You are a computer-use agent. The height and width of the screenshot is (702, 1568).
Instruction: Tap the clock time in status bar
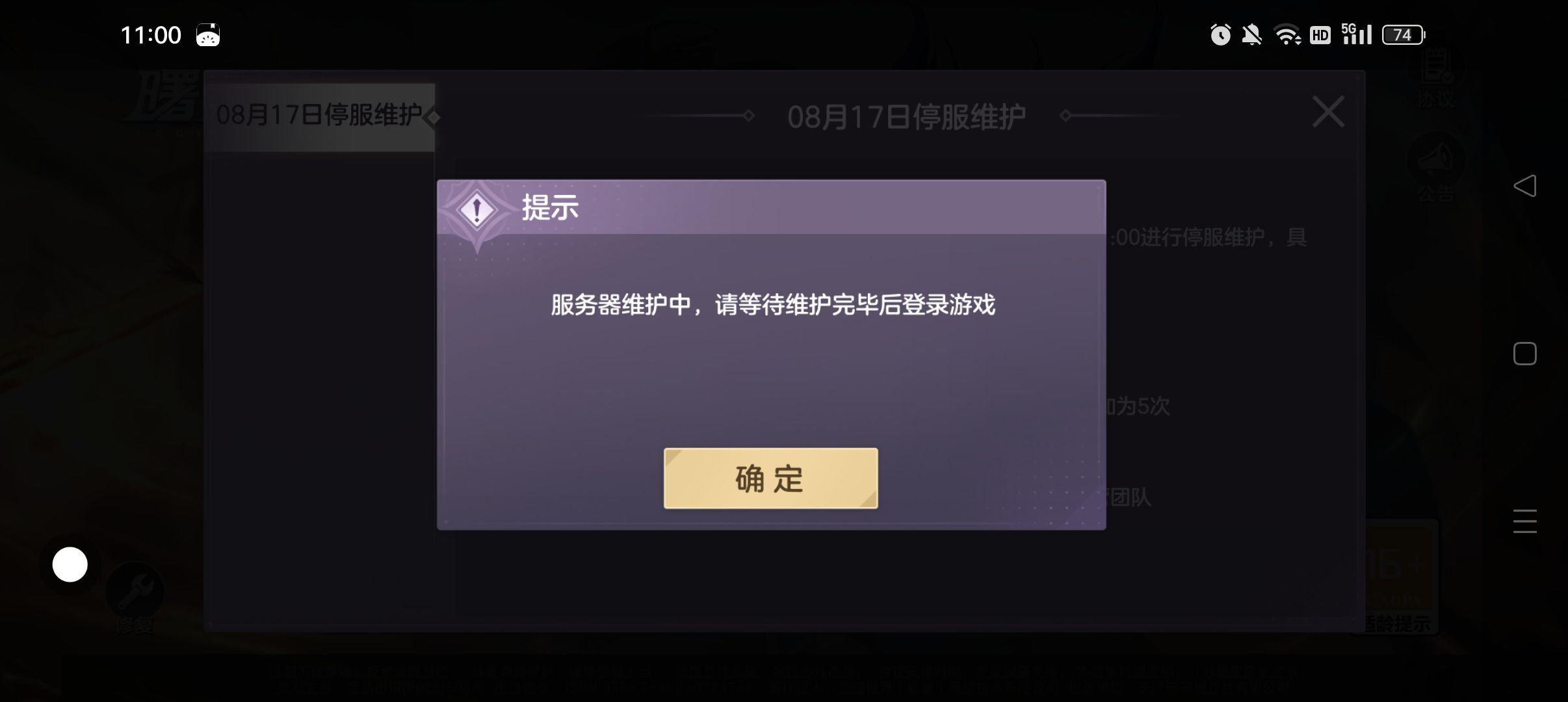tap(151, 35)
